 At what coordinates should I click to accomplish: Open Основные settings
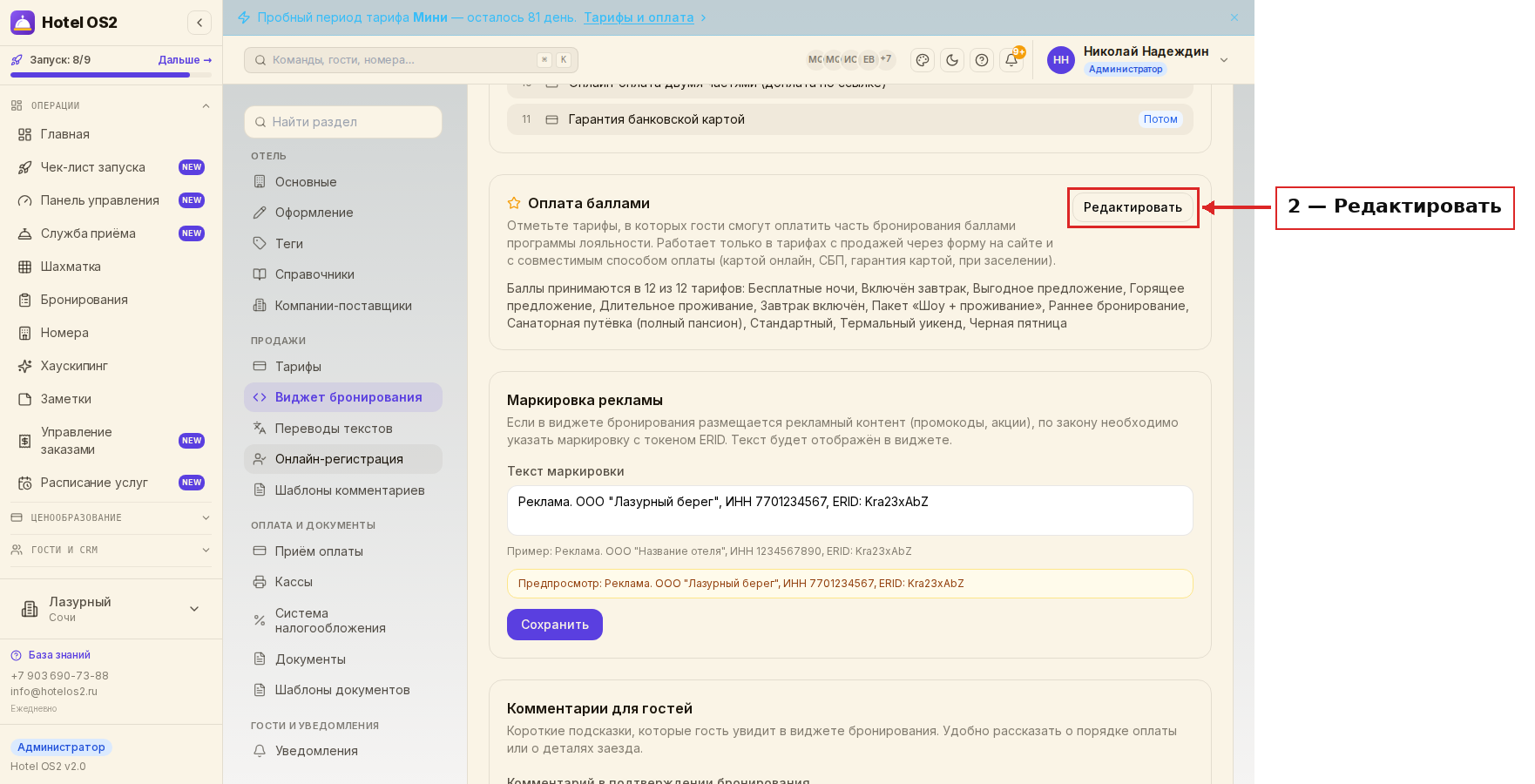click(x=343, y=182)
